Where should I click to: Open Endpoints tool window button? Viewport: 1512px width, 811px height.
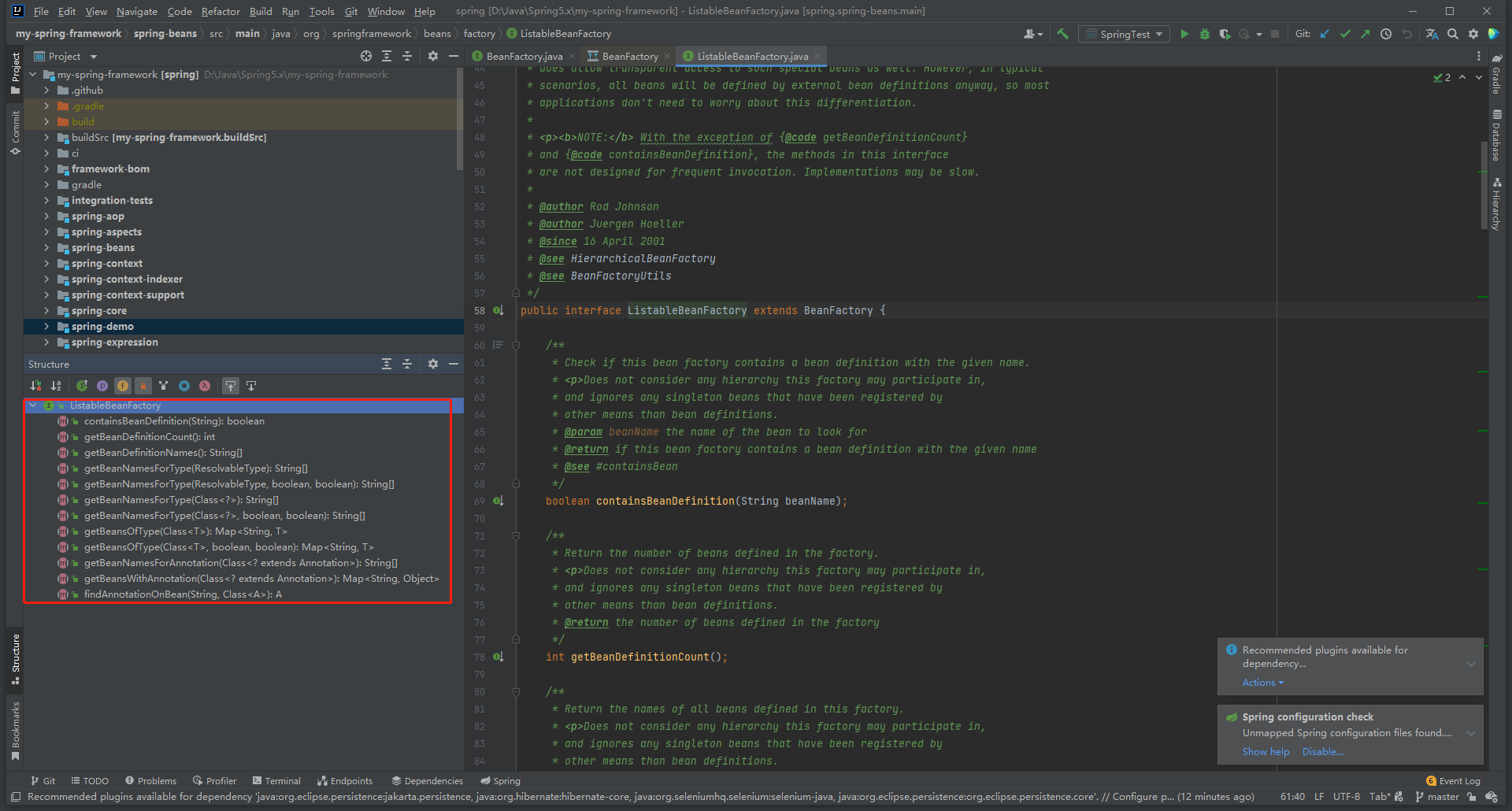345,781
